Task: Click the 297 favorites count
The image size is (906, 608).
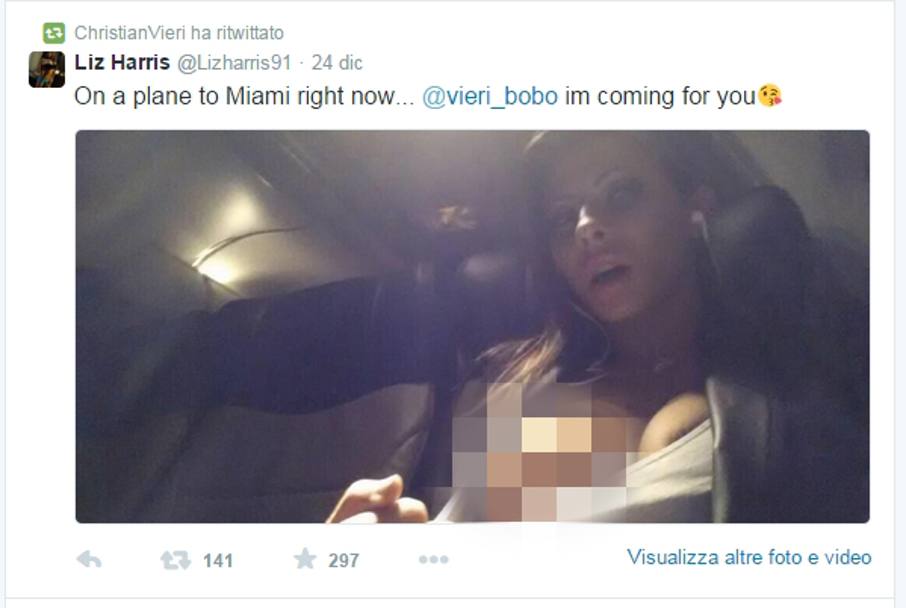Action: point(343,560)
